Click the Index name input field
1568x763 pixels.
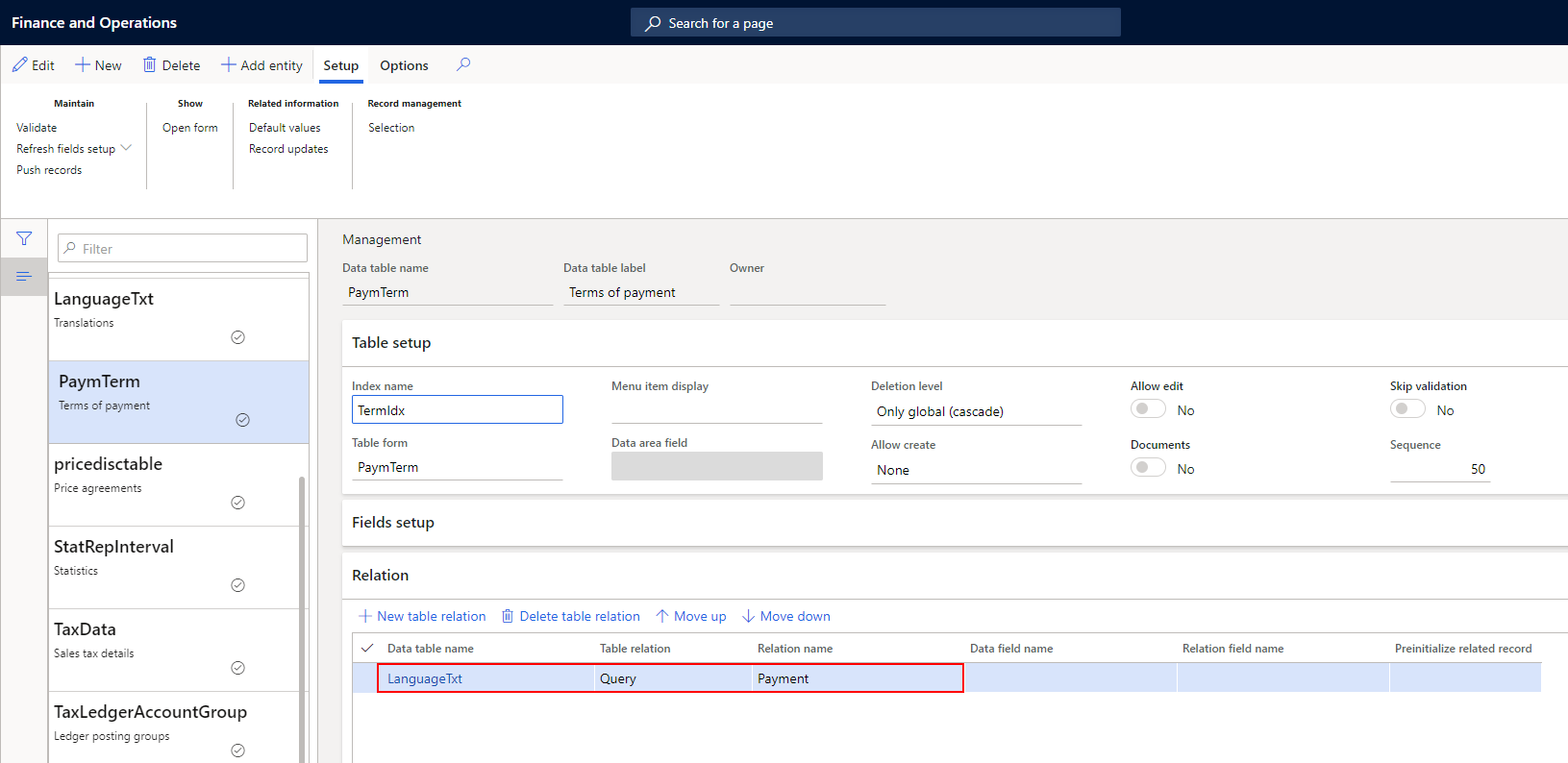(458, 410)
